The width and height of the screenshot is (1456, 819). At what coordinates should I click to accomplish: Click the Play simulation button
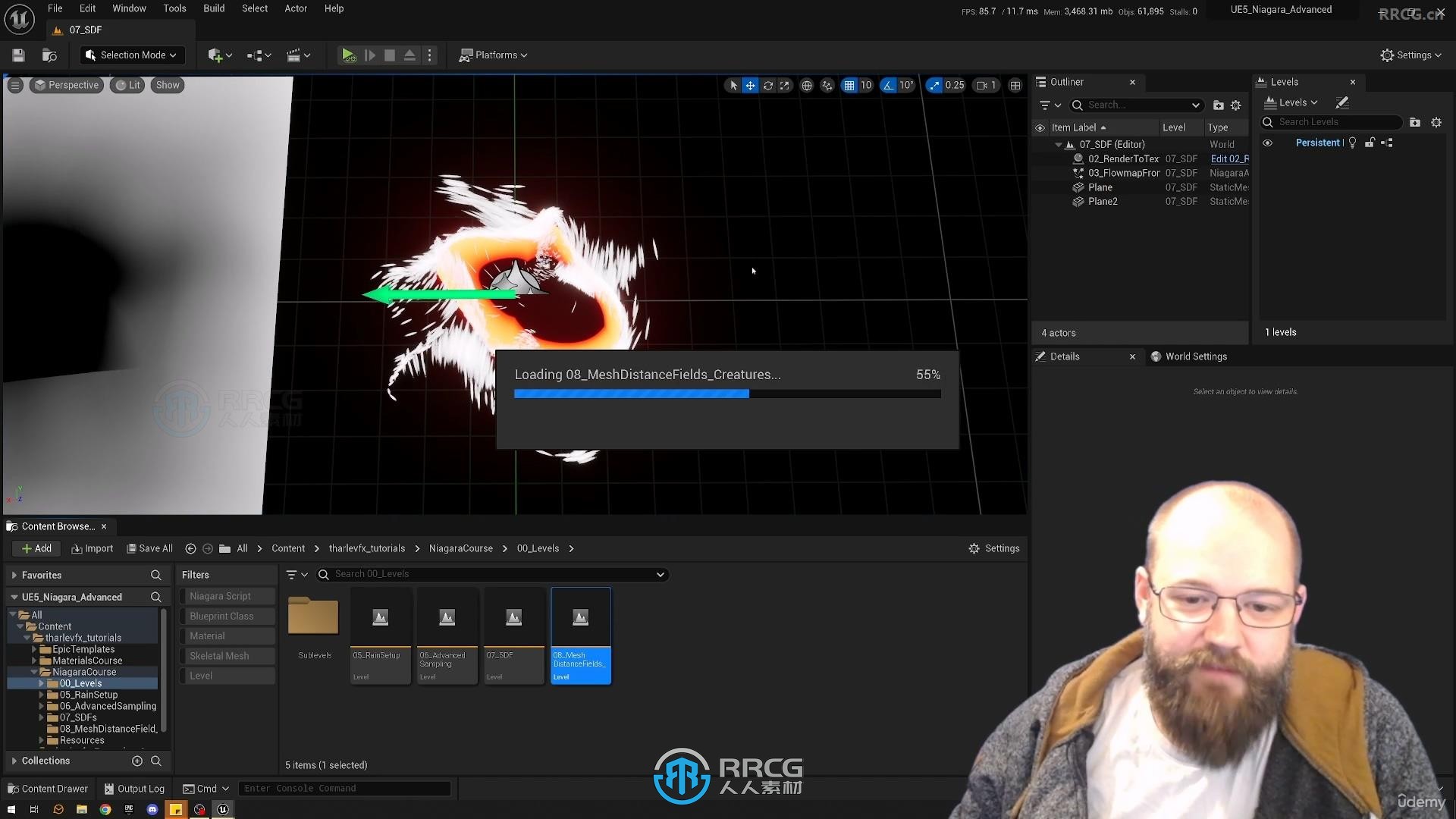pyautogui.click(x=348, y=54)
